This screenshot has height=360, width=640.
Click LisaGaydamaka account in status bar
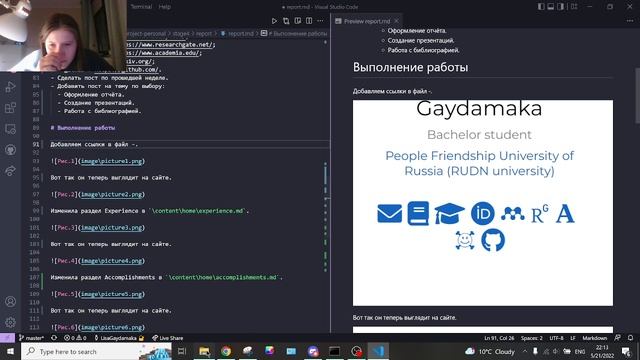[x=119, y=338]
